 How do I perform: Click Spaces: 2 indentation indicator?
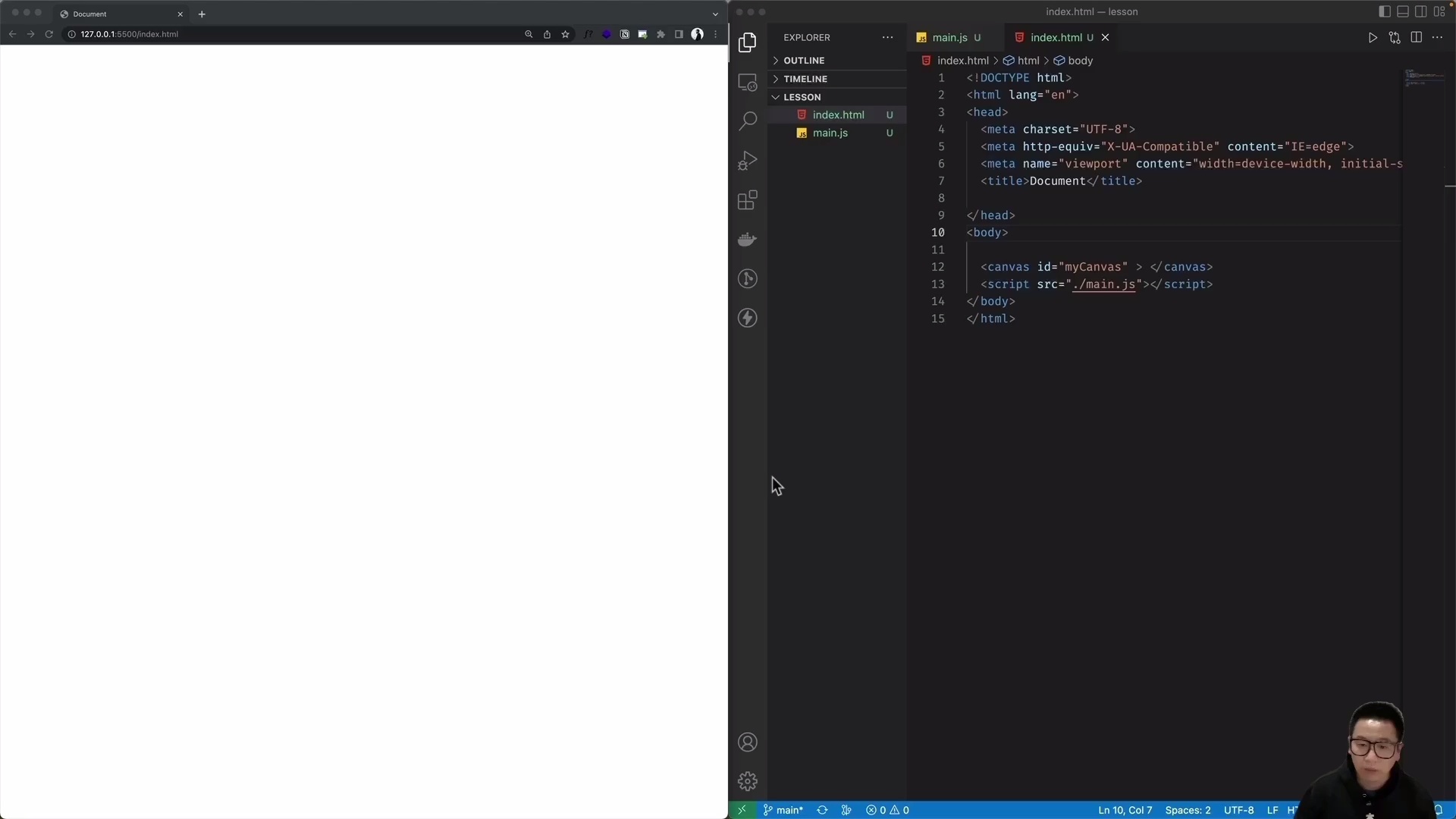point(1188,810)
